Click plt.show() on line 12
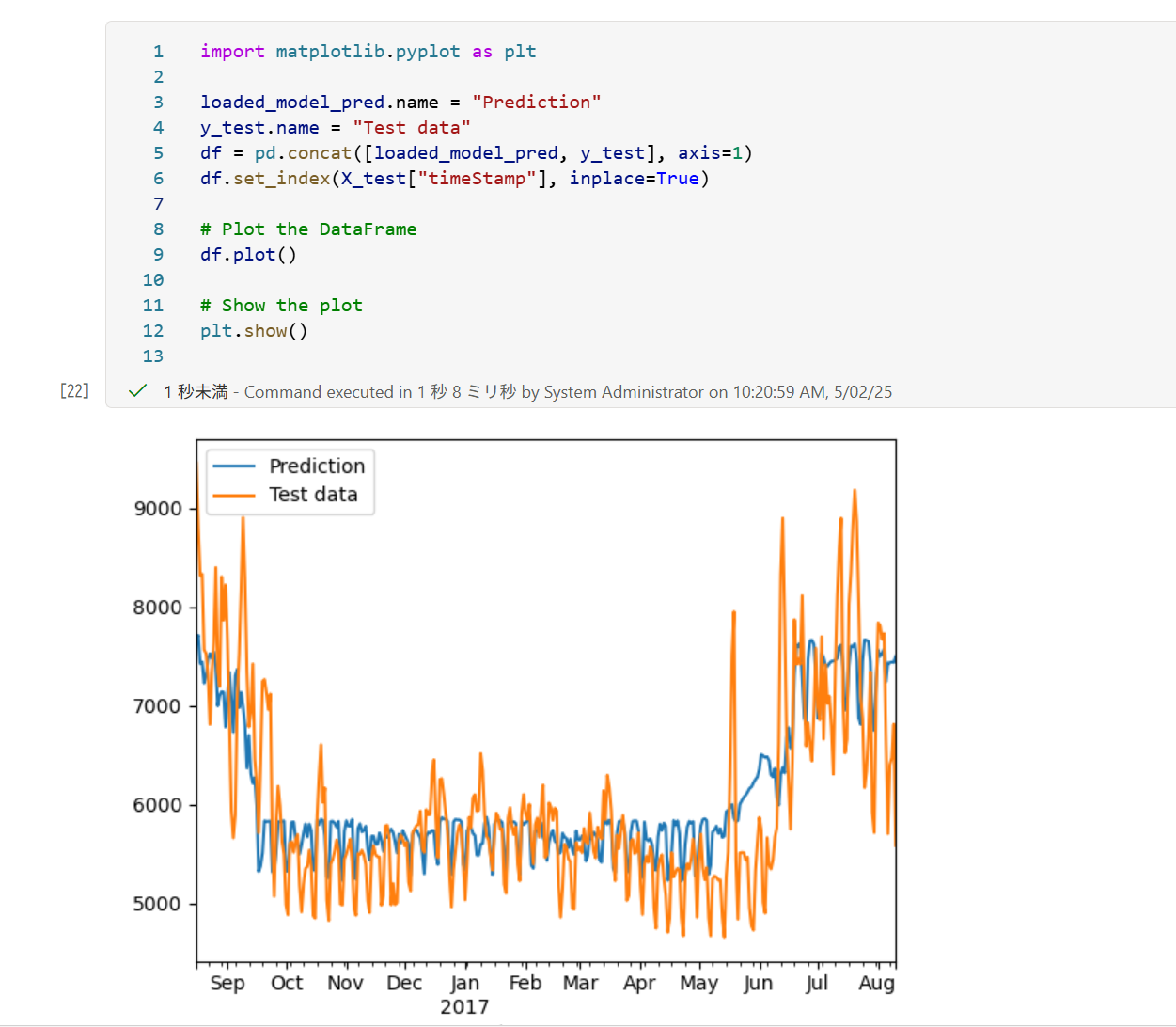The width and height of the screenshot is (1176, 1027). pyautogui.click(x=254, y=331)
